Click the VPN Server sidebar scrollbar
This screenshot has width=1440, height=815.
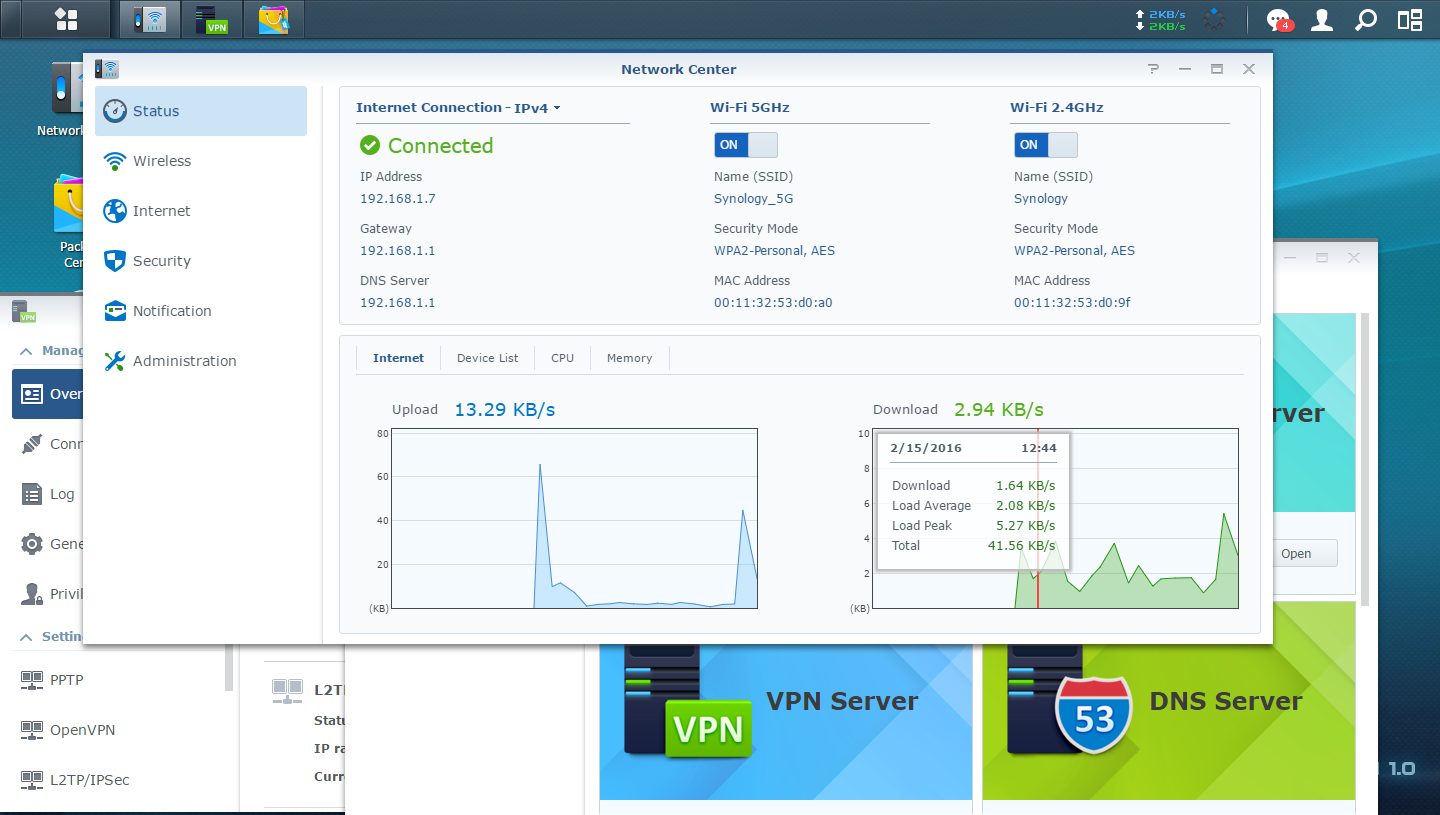click(x=229, y=670)
